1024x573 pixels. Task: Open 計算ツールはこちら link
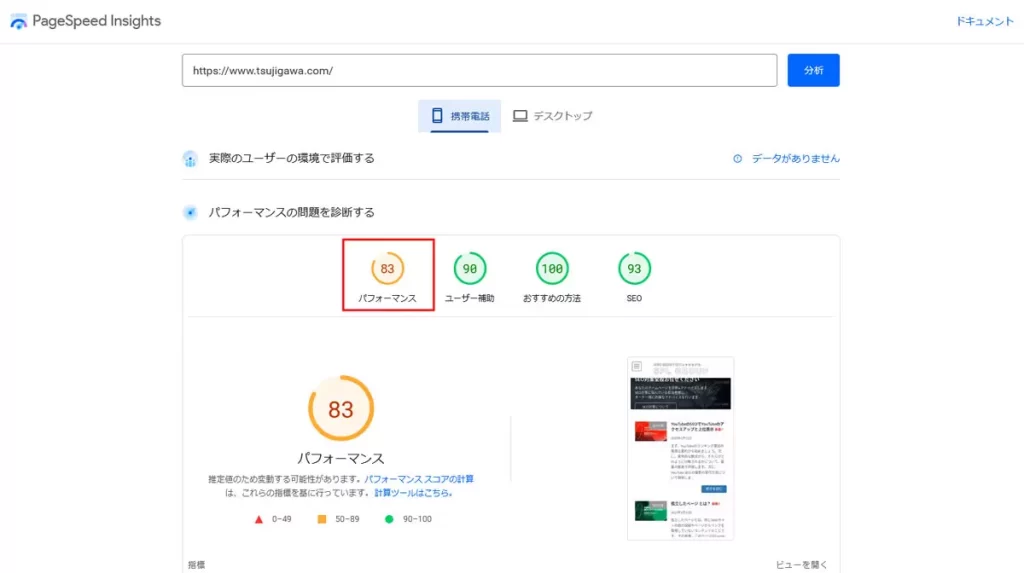click(x=413, y=493)
